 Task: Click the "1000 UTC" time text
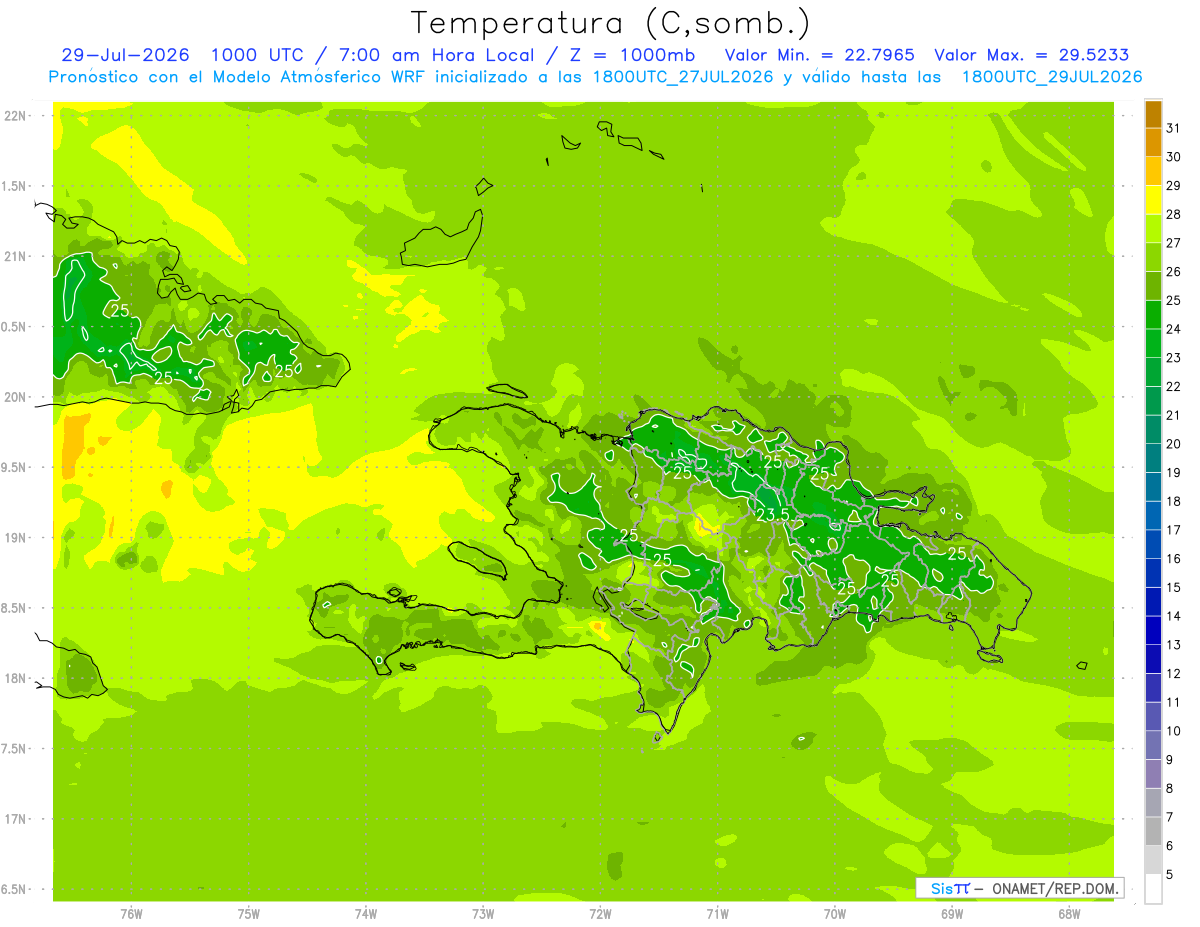click(260, 55)
